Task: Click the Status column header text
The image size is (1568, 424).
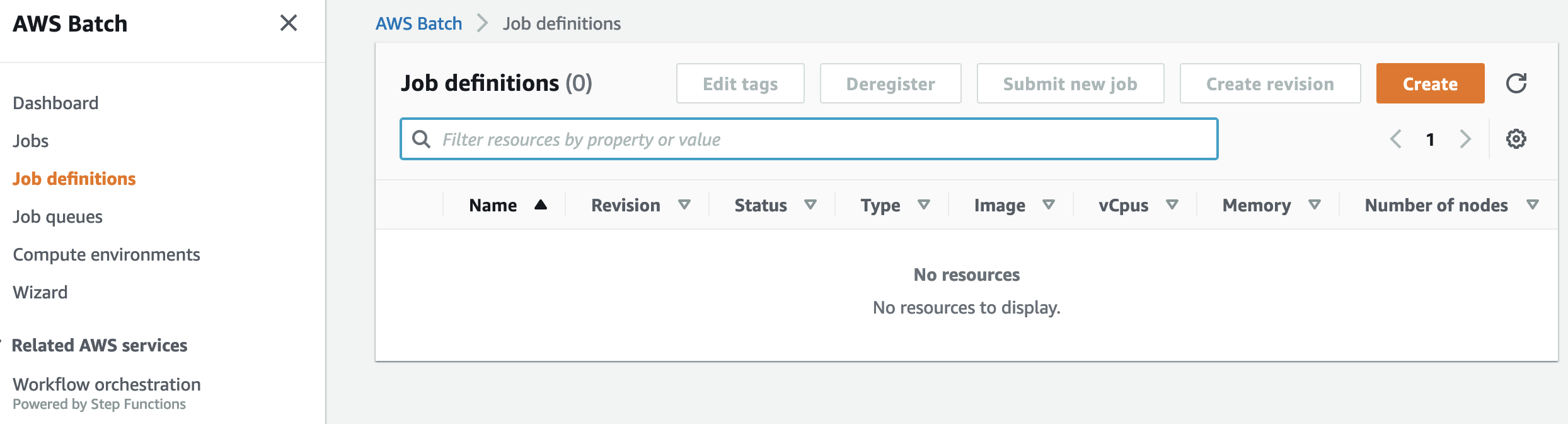Action: [x=761, y=205]
